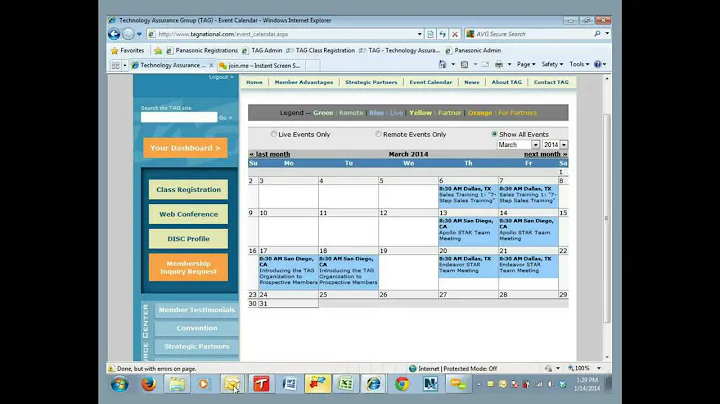Click the page vertical scrollbar
The image size is (720, 404).
pos(607,217)
